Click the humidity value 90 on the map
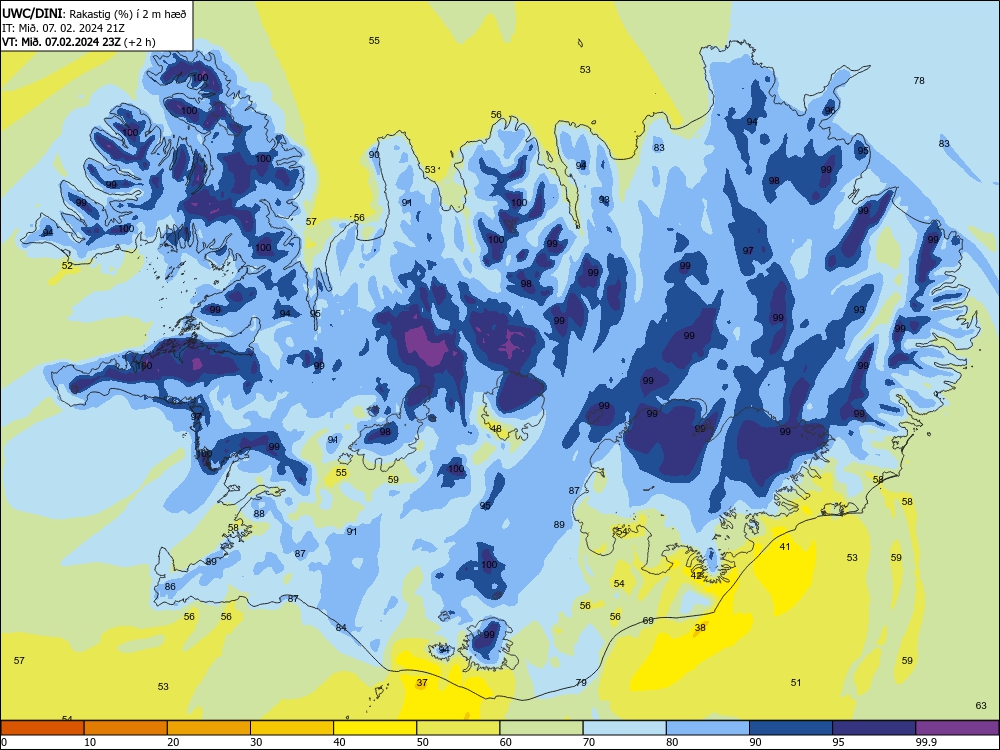 click(x=374, y=154)
